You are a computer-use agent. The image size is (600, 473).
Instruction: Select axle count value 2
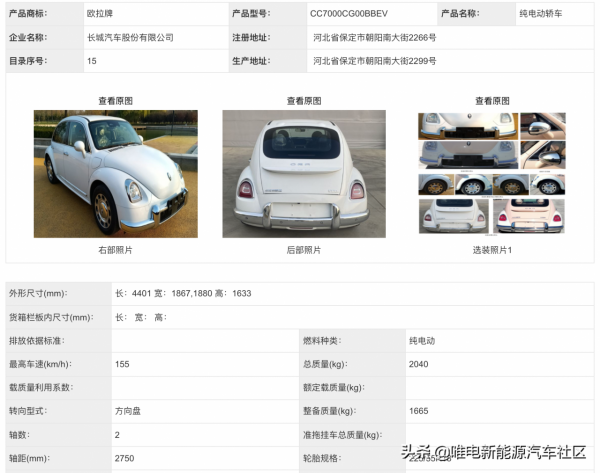coord(117,435)
